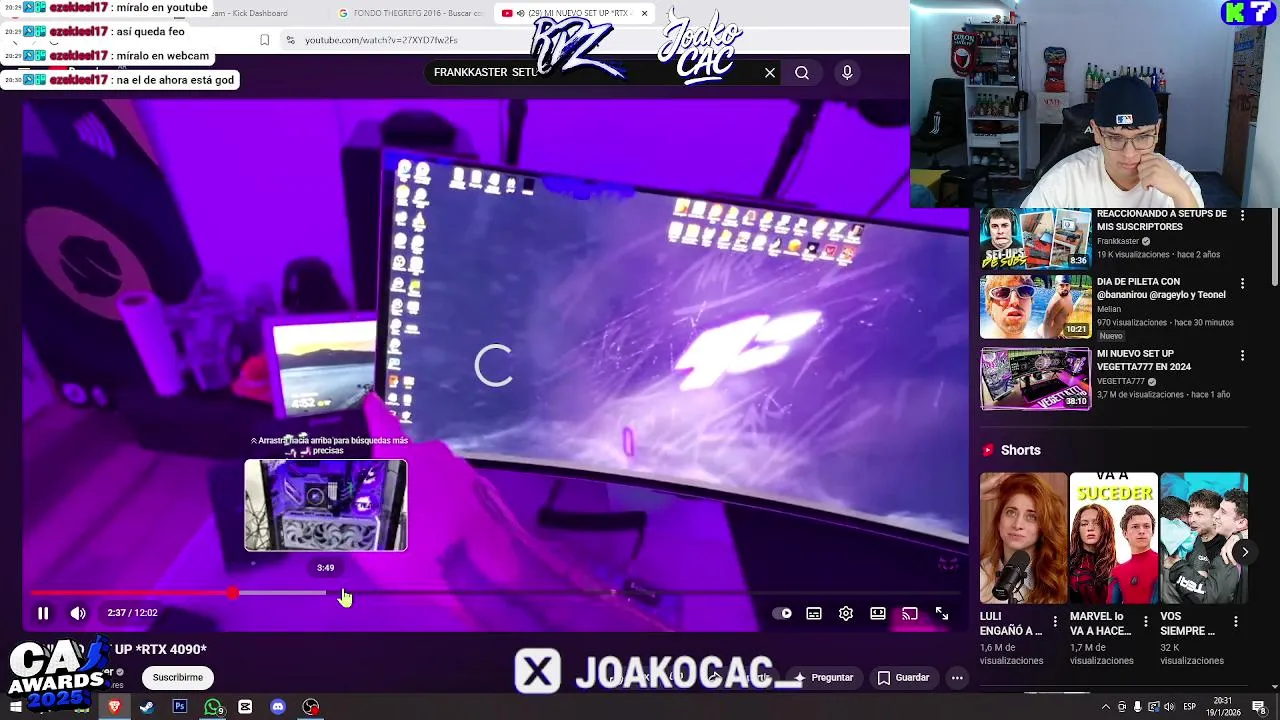Viewport: 1280px width, 720px height.
Task: Open REACCIONANDO A SETUPS video thumbnail
Action: 1035,238
